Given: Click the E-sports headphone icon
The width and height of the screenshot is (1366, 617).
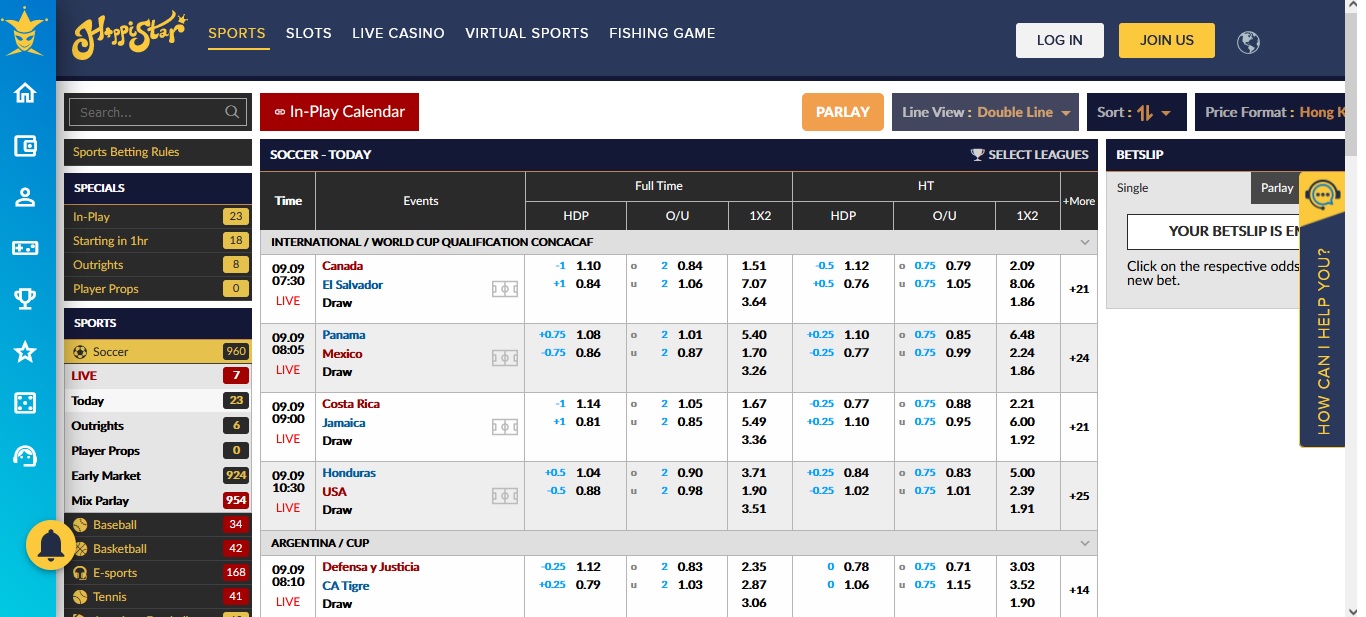Looking at the screenshot, I should [x=80, y=573].
